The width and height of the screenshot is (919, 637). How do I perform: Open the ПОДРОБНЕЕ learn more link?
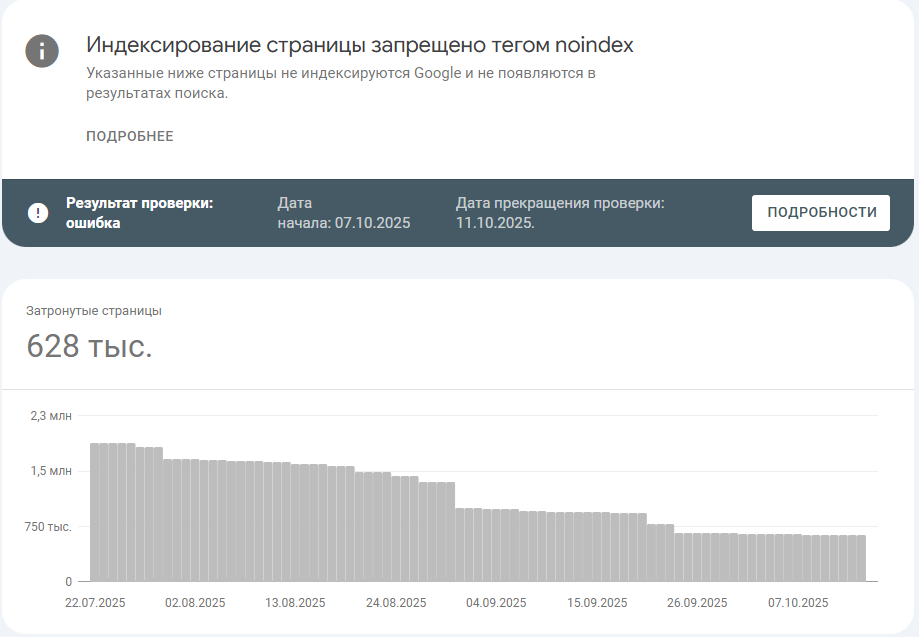pos(130,136)
